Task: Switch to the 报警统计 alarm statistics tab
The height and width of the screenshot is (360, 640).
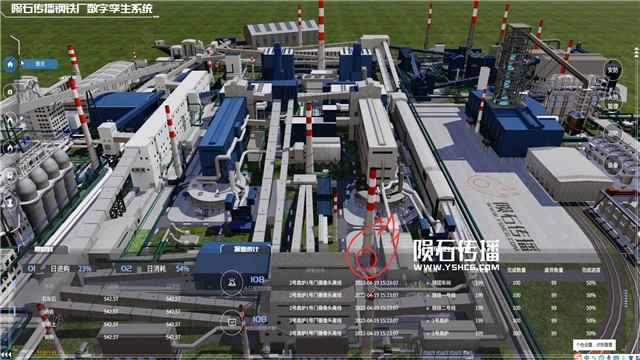Action: [x=246, y=249]
